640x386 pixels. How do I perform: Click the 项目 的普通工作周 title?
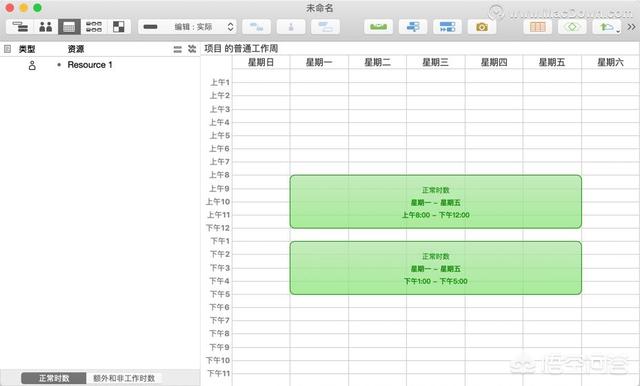tap(241, 49)
